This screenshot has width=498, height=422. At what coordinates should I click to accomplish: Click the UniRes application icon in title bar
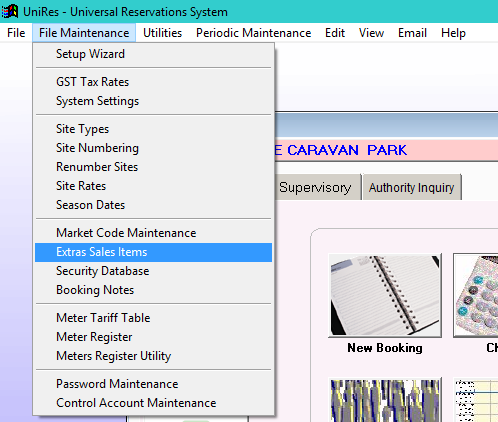tap(10, 11)
